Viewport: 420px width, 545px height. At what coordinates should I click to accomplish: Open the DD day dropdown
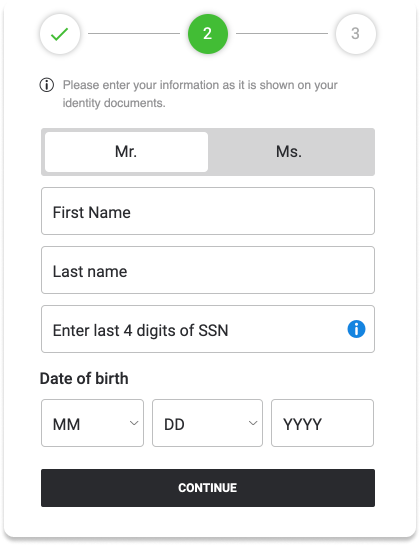click(208, 423)
